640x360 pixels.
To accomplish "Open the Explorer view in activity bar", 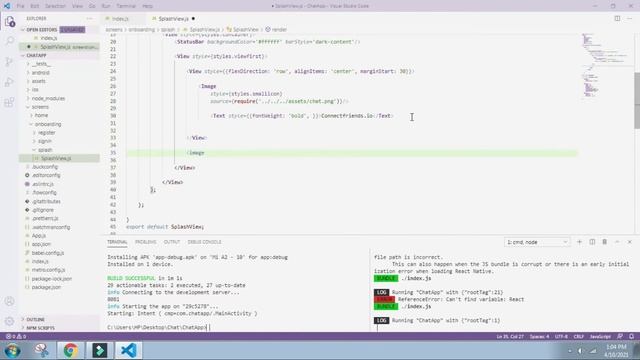I will [9, 21].
